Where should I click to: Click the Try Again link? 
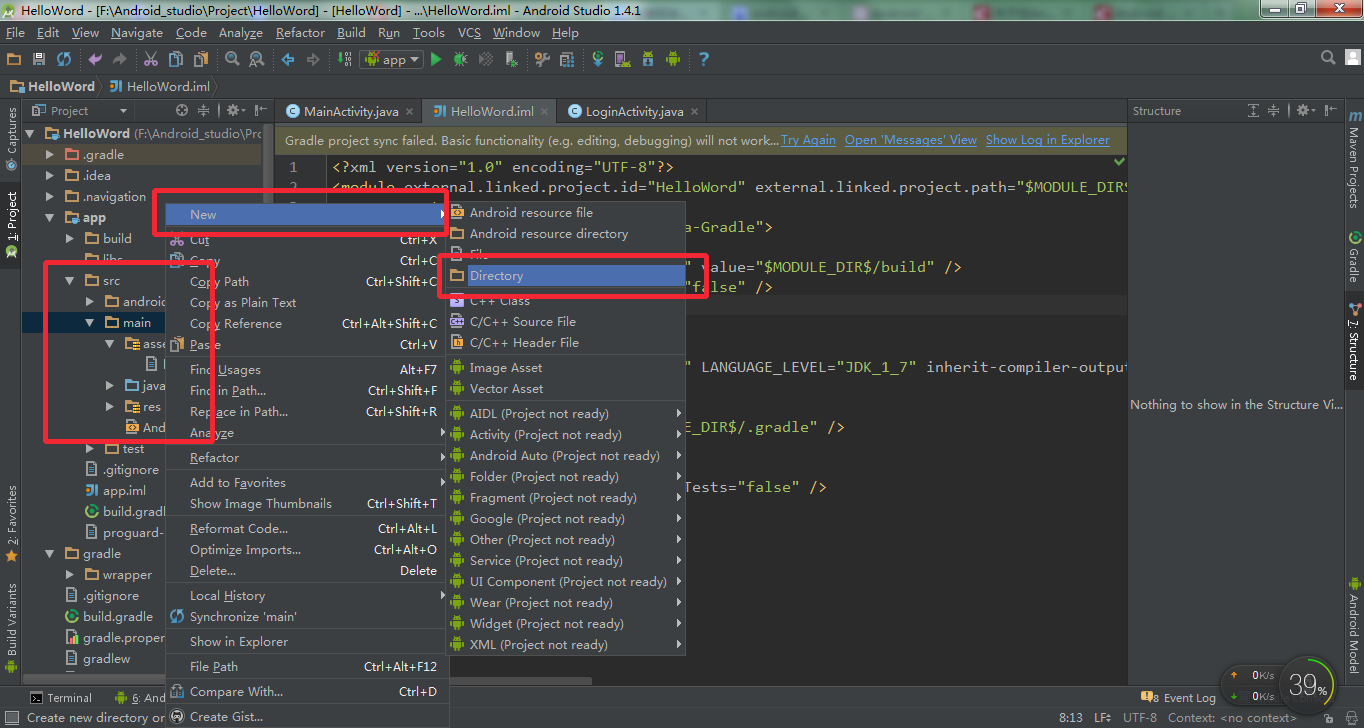(808, 140)
